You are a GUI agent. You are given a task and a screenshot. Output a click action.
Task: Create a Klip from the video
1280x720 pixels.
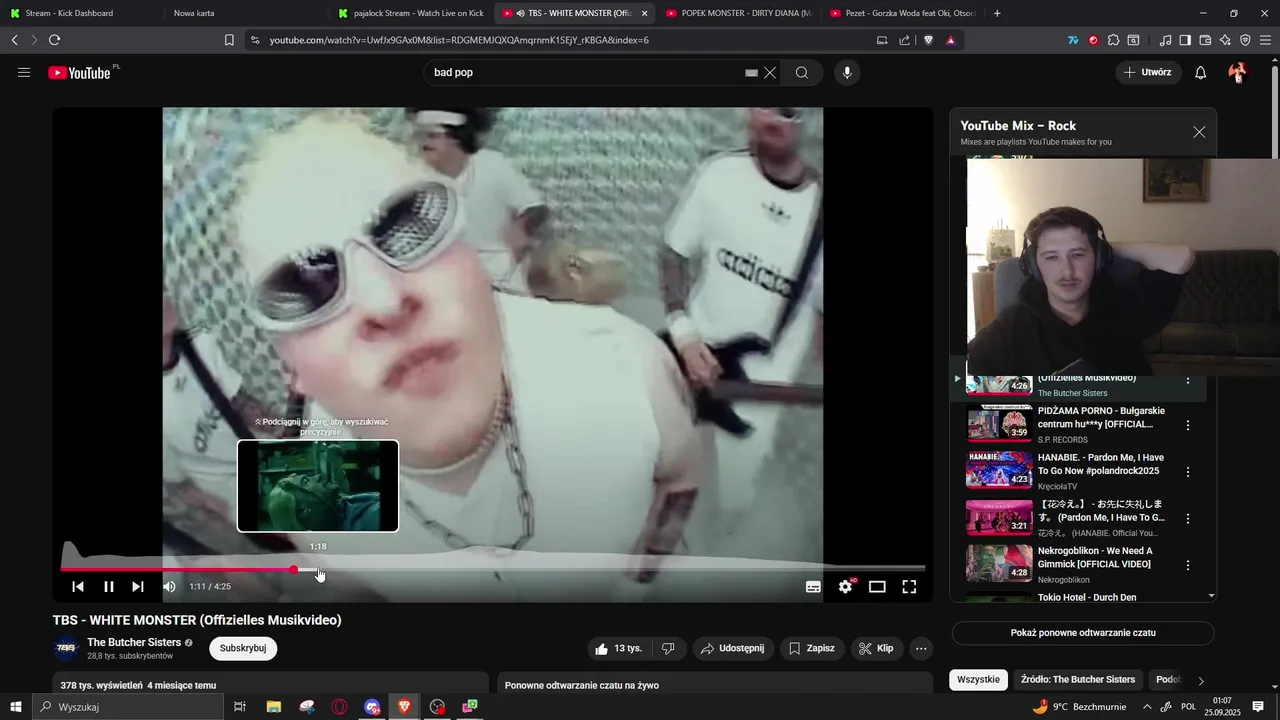(876, 649)
